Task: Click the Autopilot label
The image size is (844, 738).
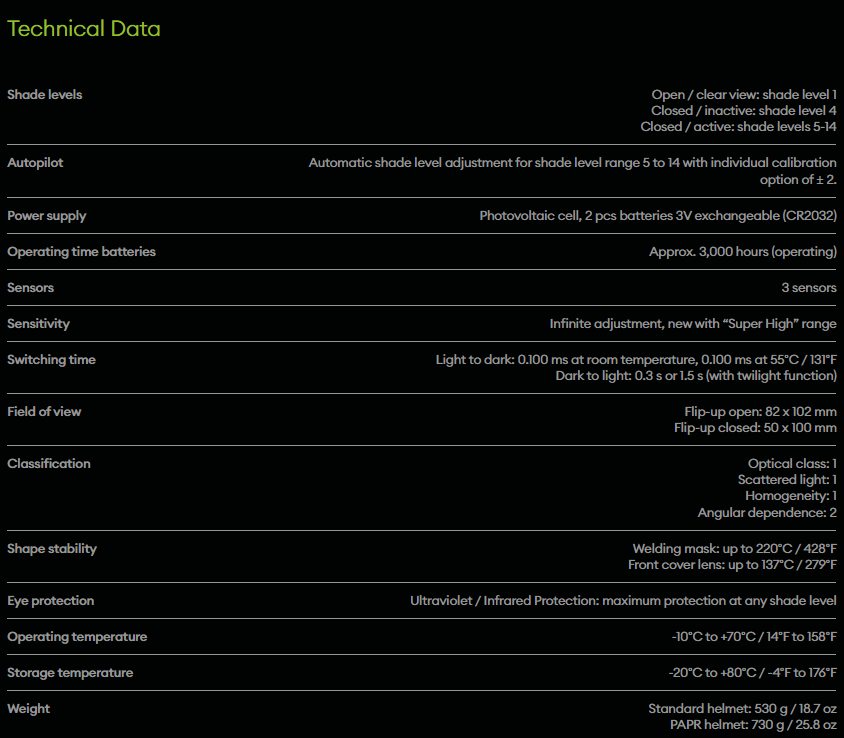Action: pos(35,163)
